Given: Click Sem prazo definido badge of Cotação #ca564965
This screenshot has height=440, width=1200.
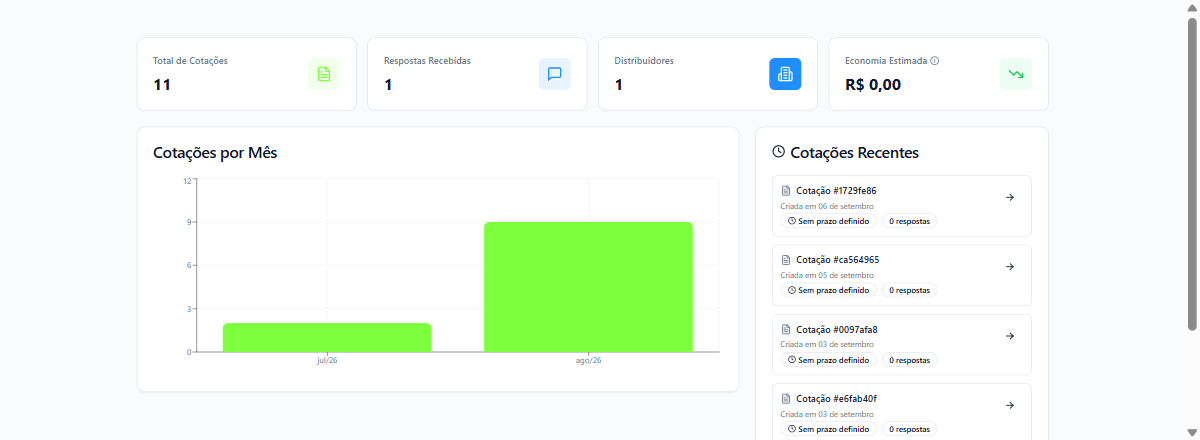Looking at the screenshot, I should (x=828, y=290).
